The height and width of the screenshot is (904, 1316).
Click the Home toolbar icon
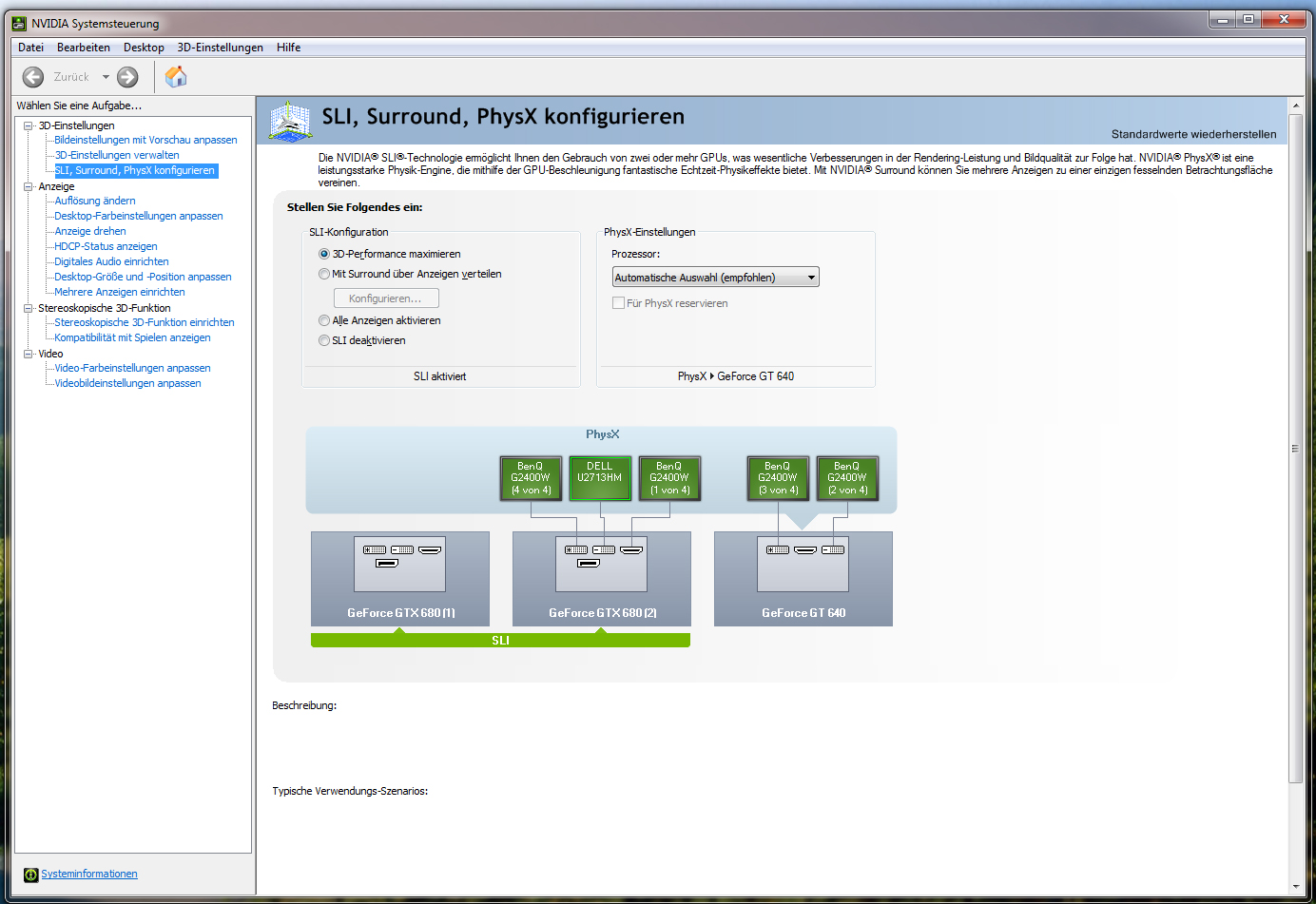pyautogui.click(x=176, y=76)
